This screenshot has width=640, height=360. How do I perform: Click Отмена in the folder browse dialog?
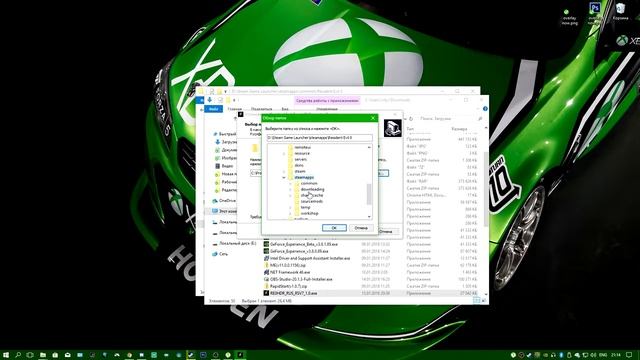[x=361, y=228]
